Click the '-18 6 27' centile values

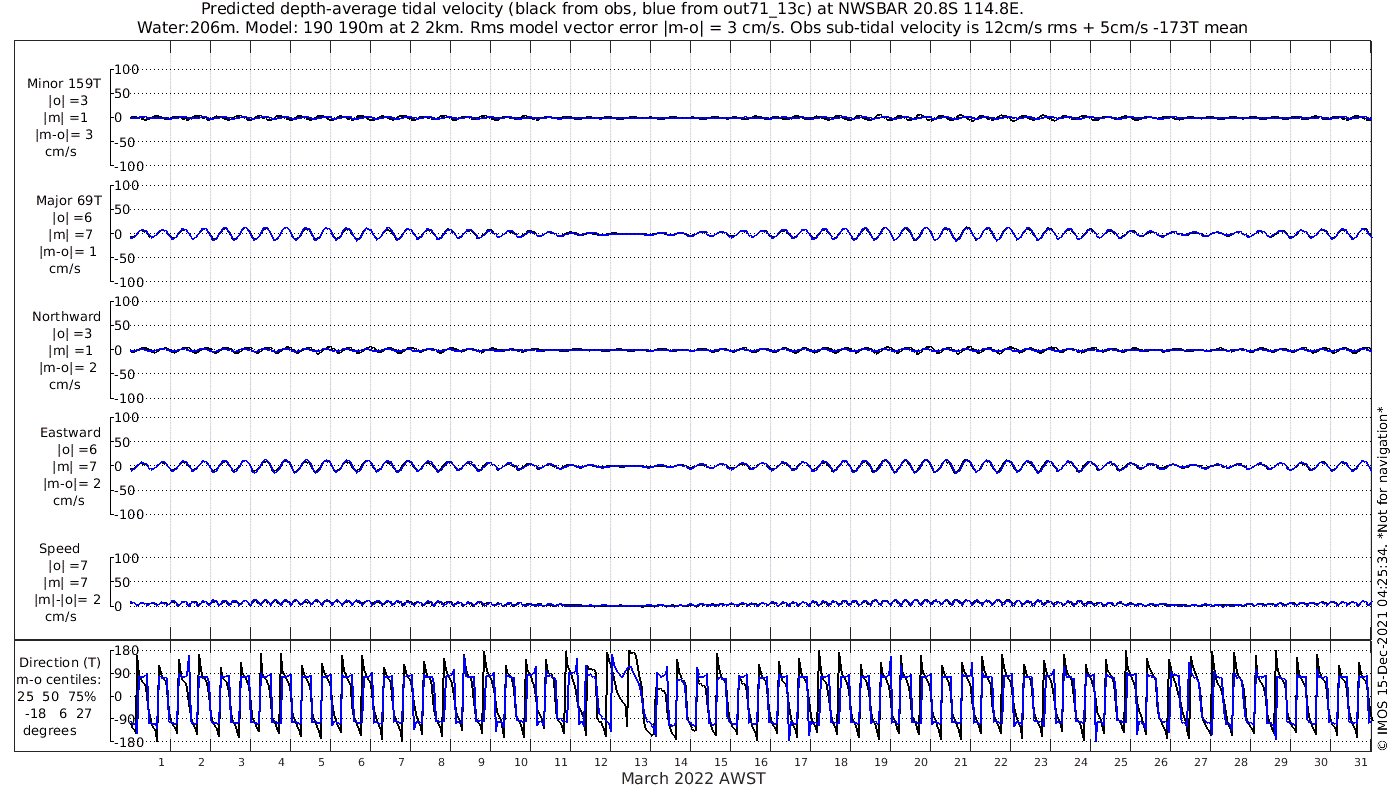click(x=58, y=713)
